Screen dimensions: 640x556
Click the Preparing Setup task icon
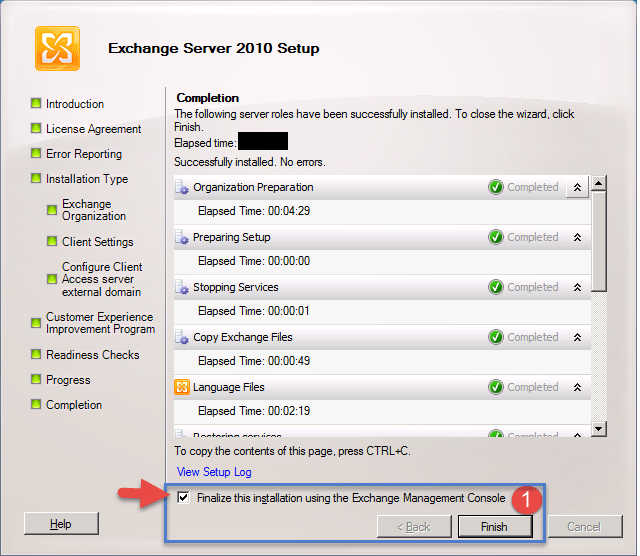pos(182,237)
